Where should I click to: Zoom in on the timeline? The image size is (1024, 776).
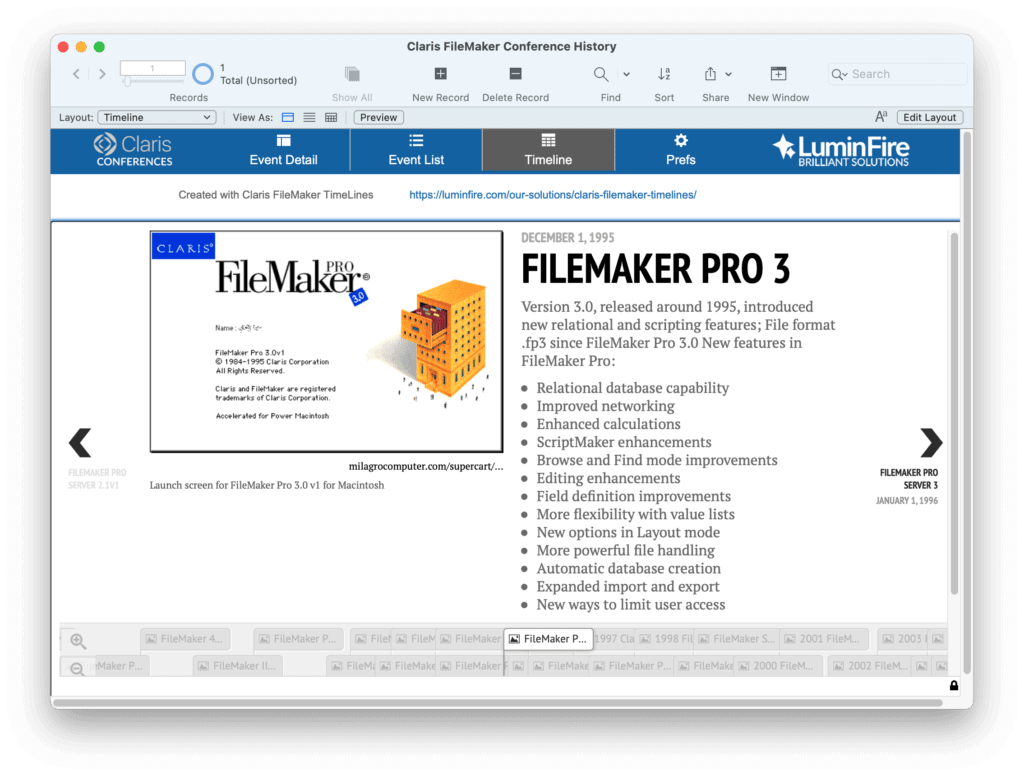tap(78, 640)
